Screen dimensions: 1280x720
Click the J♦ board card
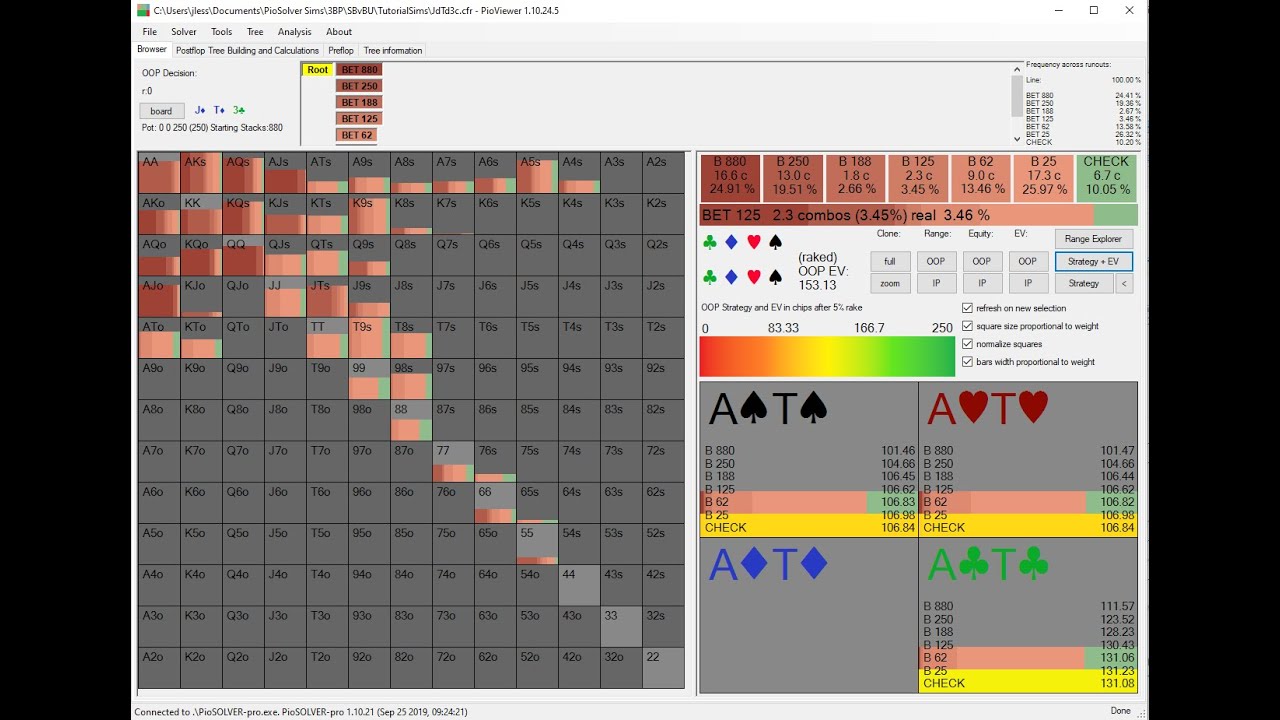200,110
